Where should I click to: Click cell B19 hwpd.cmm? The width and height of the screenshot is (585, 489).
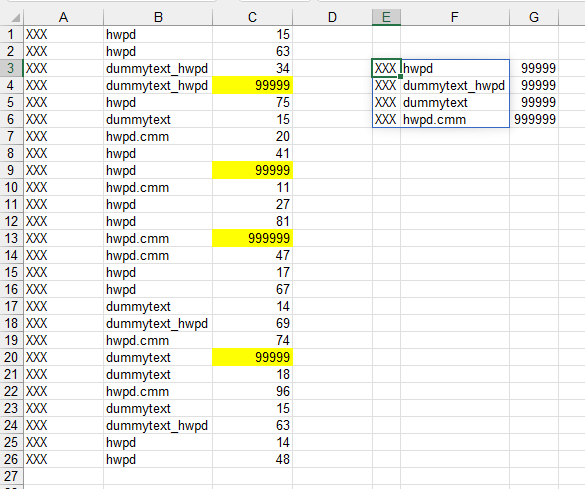point(158,341)
